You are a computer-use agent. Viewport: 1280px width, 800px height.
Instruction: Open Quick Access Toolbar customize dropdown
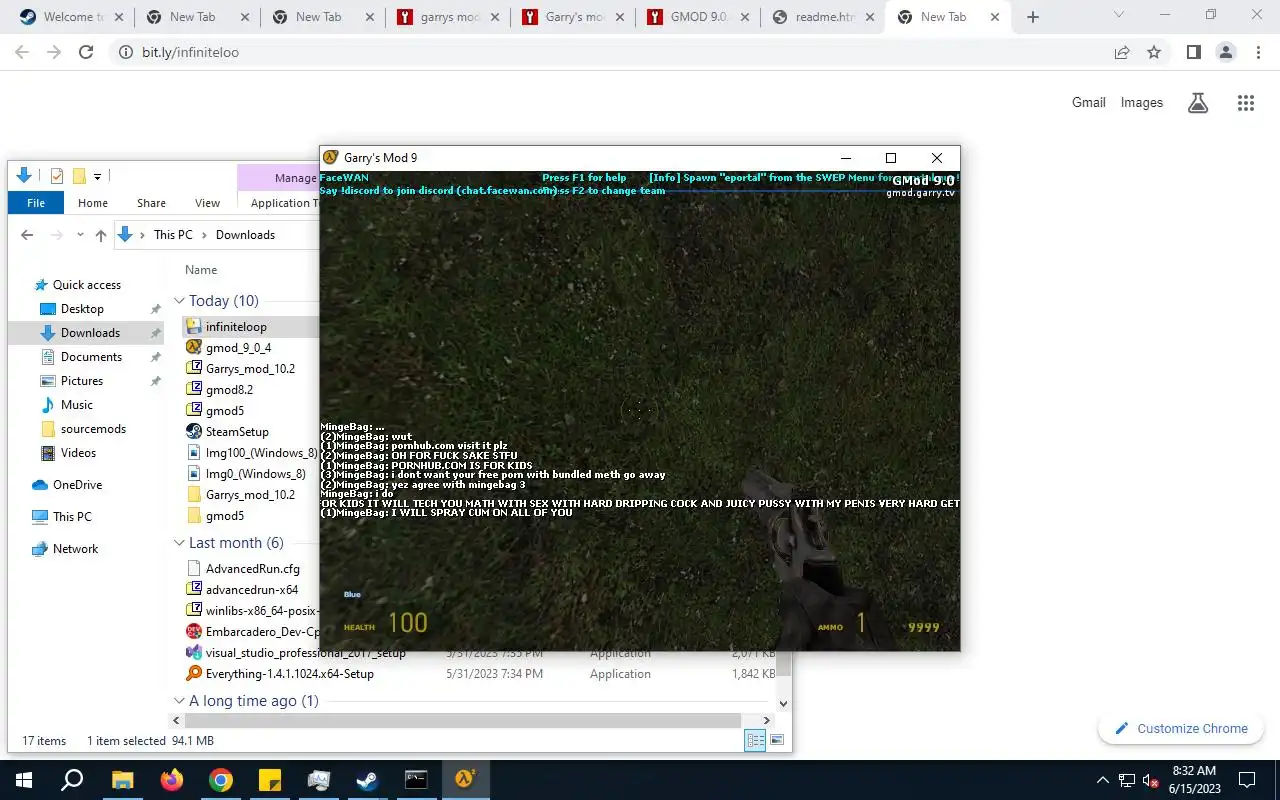97,177
